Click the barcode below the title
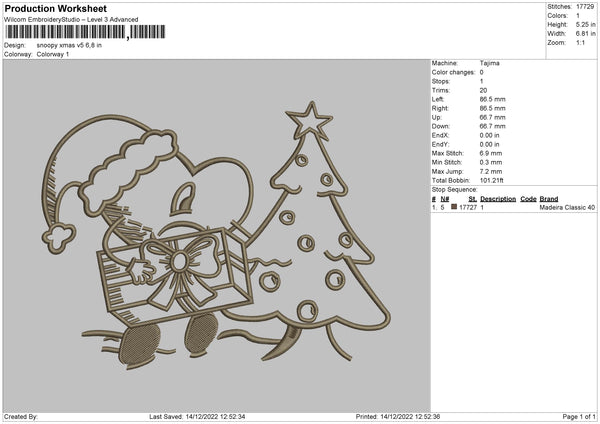600x424 pixels. click(x=85, y=32)
